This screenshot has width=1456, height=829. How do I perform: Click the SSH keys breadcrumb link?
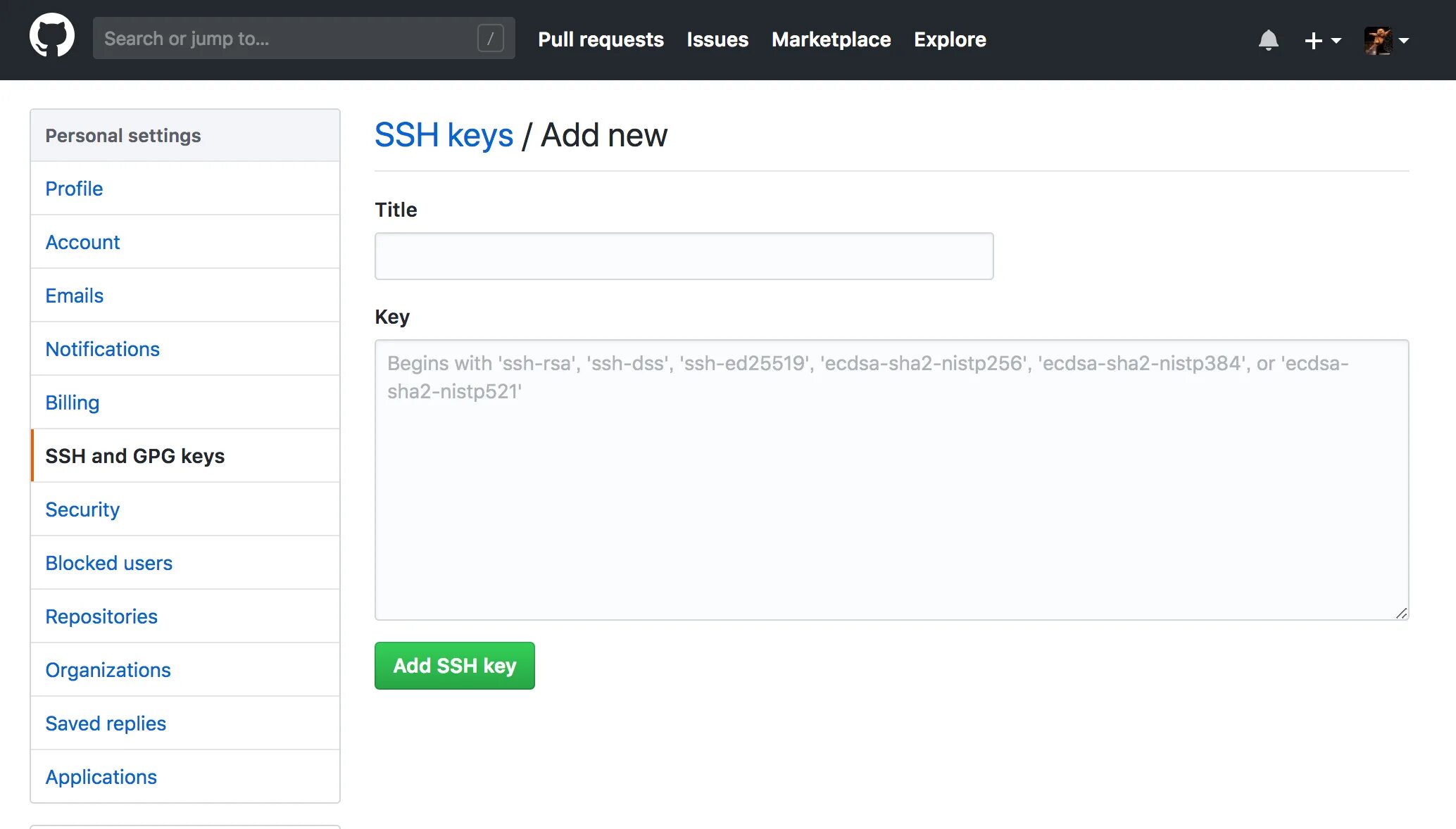[x=444, y=134]
